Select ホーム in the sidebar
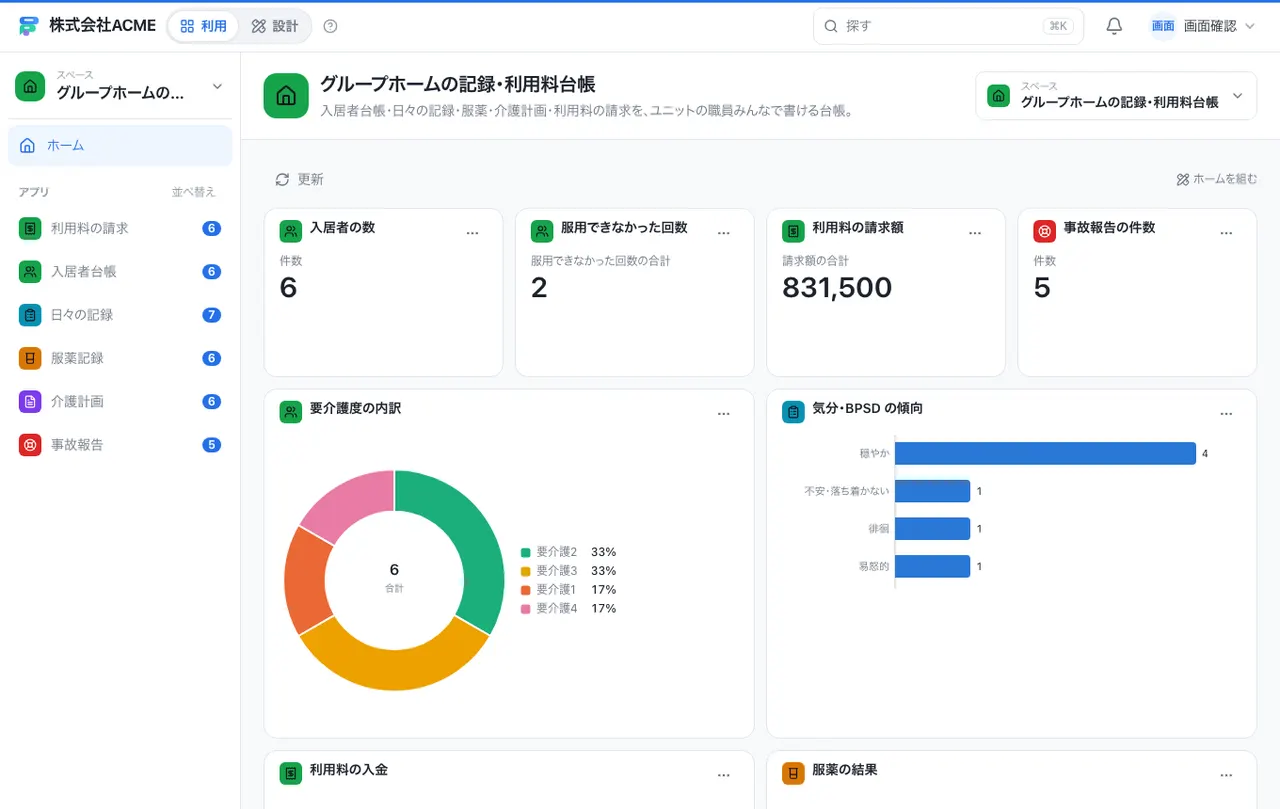 (120, 146)
